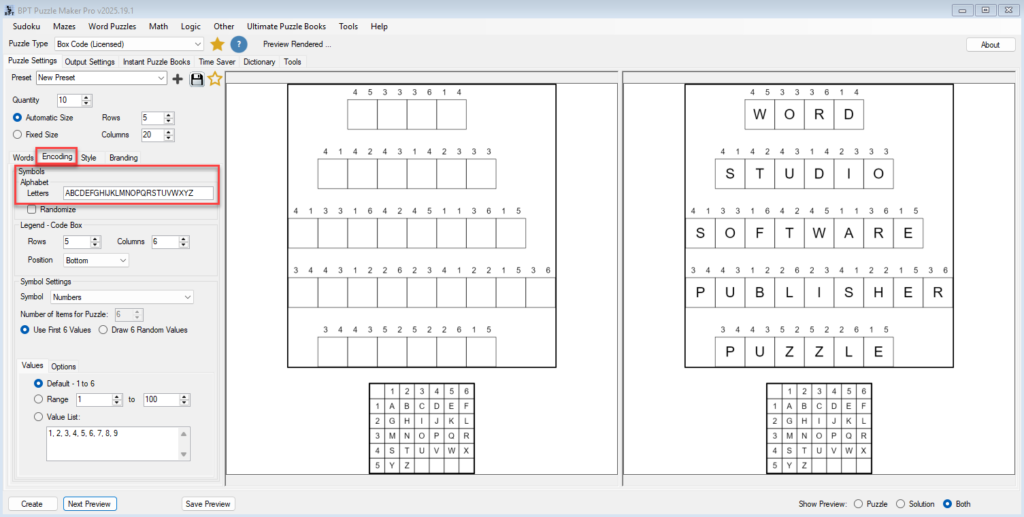Image resolution: width=1024 pixels, height=517 pixels.
Task: Click the Code Box legend in the puzzle preview
Action: [422, 428]
